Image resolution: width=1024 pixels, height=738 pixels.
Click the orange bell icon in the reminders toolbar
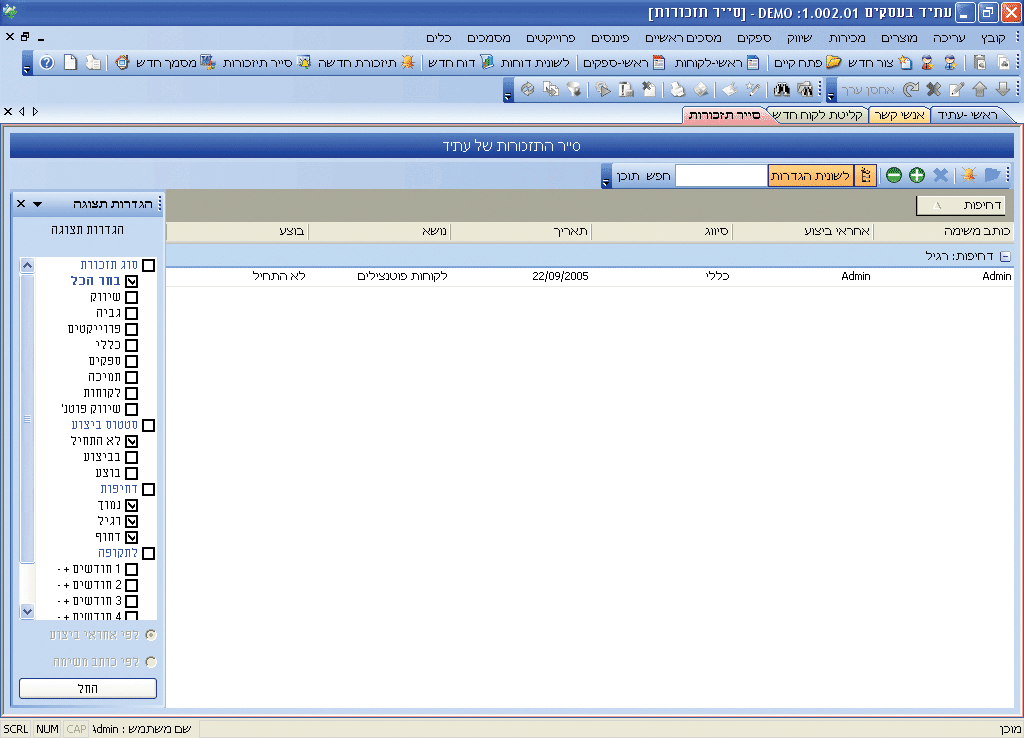(x=968, y=175)
